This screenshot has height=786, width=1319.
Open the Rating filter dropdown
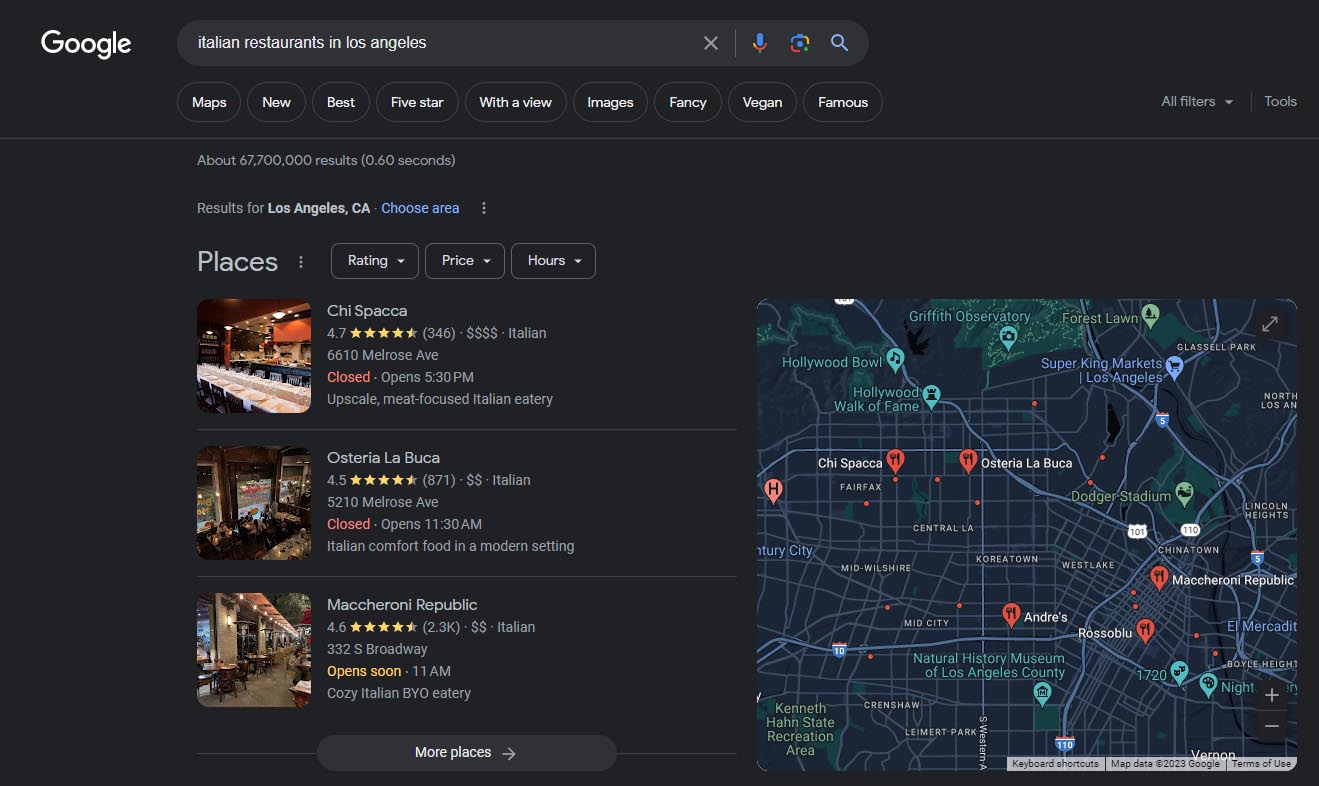(375, 261)
